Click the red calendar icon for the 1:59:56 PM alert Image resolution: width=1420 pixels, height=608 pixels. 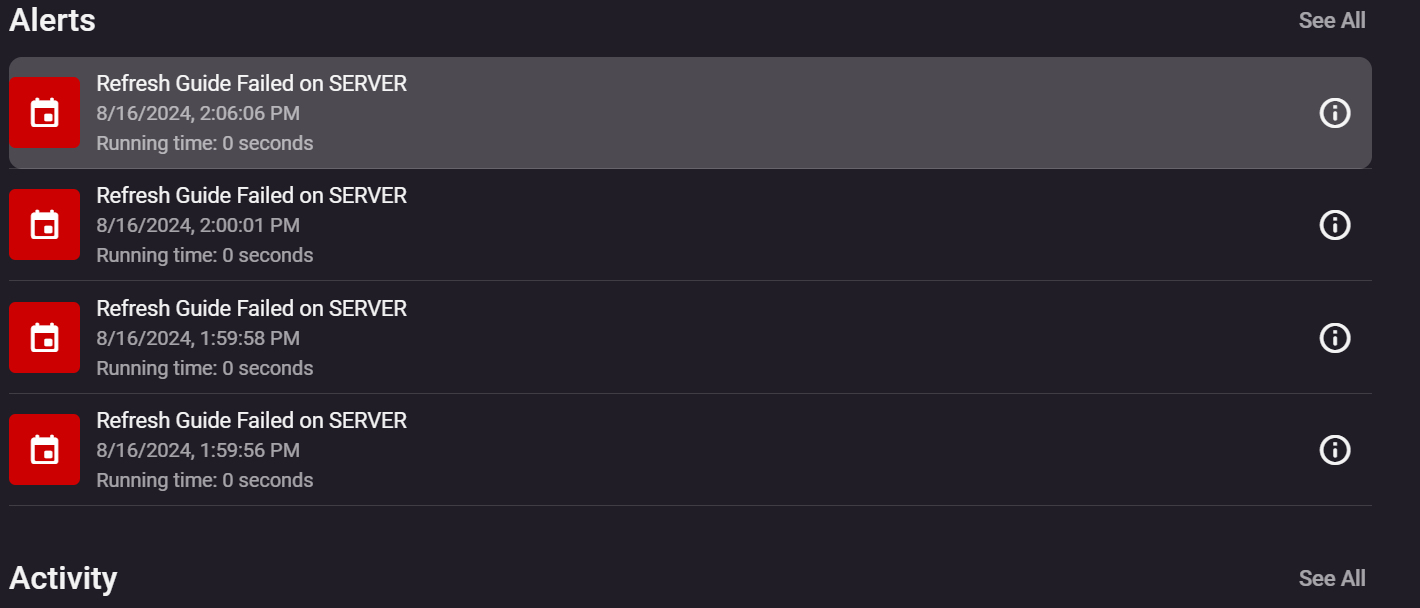pos(44,450)
